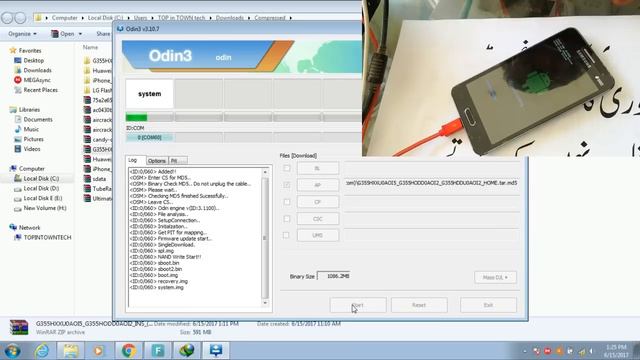Go forward in the Explorer window
The height and width of the screenshot is (360, 640).
(20, 18)
